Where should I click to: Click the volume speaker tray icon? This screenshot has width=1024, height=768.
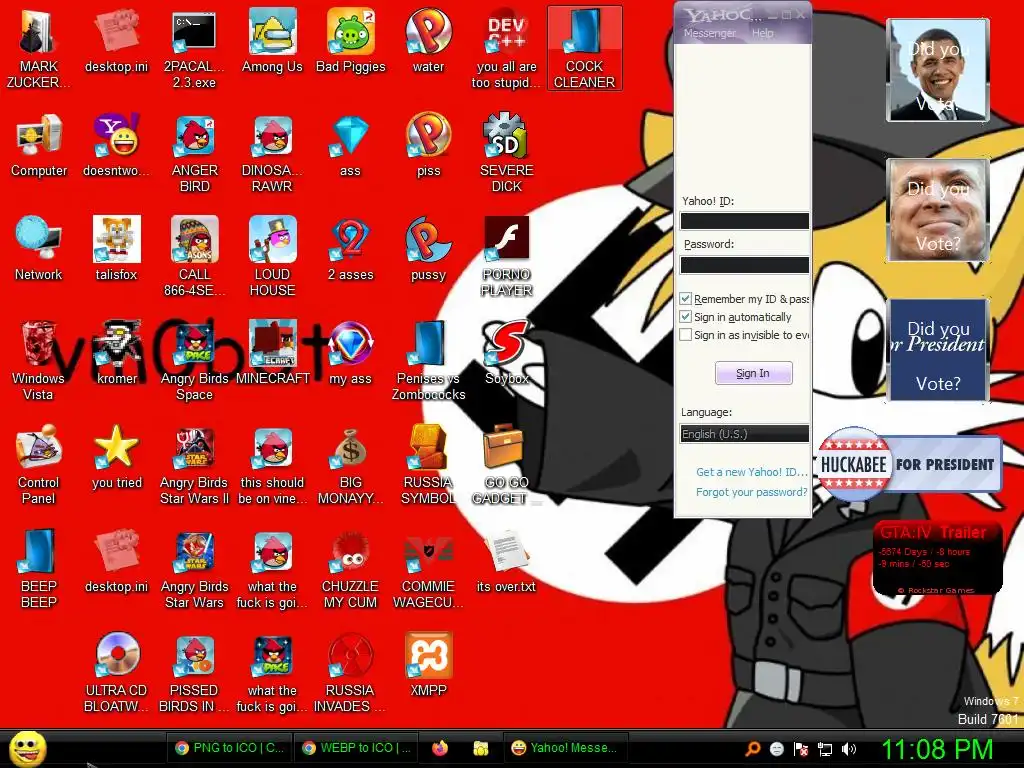(x=848, y=749)
